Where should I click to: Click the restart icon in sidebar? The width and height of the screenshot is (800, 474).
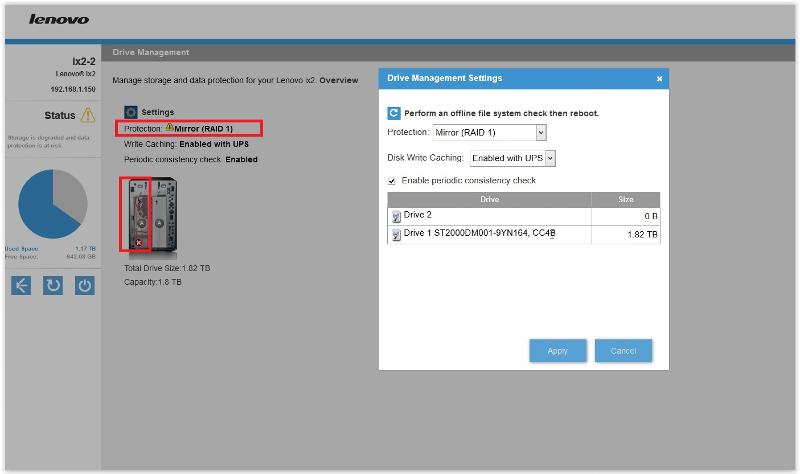point(53,285)
